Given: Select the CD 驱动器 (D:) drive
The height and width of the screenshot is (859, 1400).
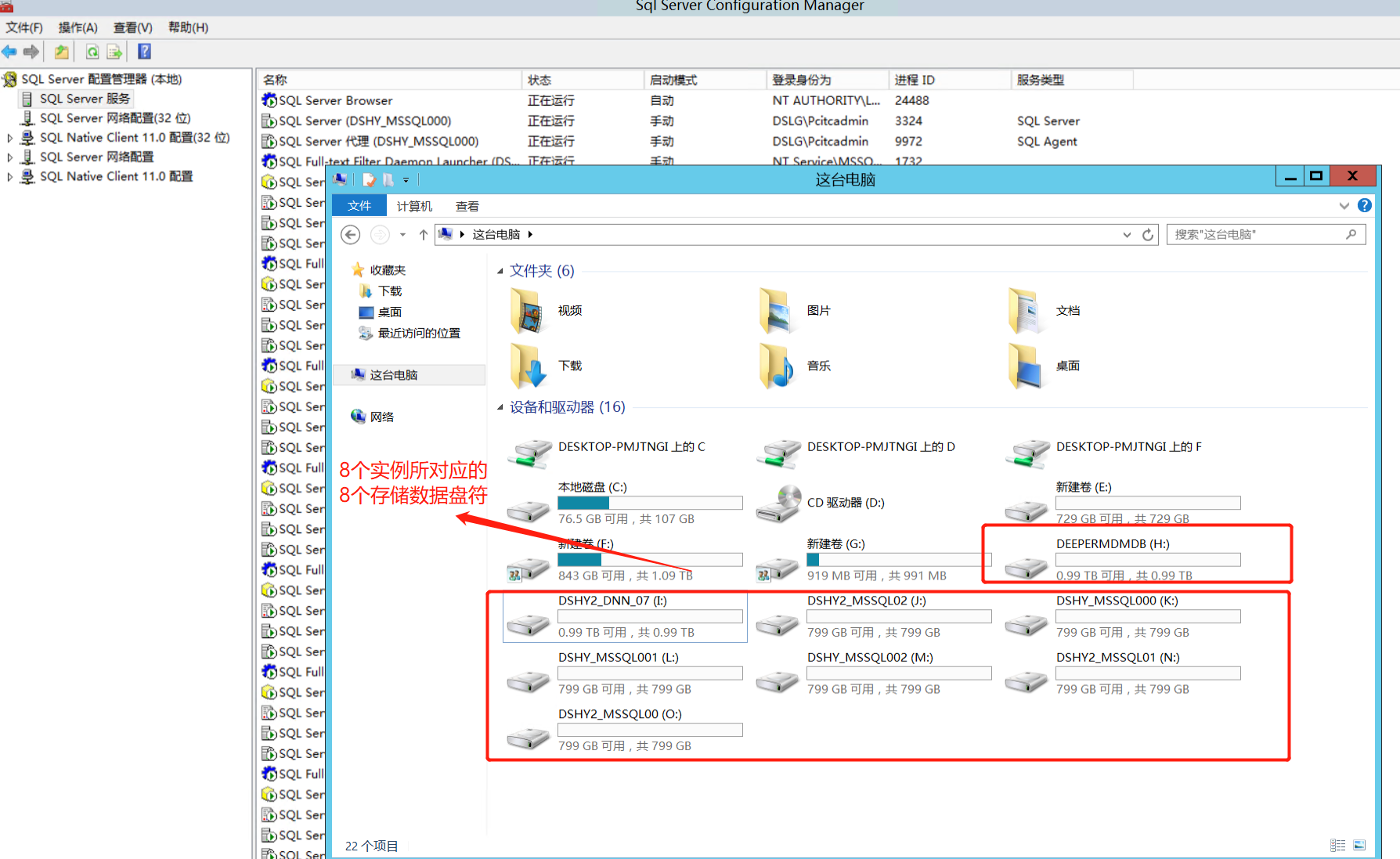Looking at the screenshot, I should click(x=821, y=503).
